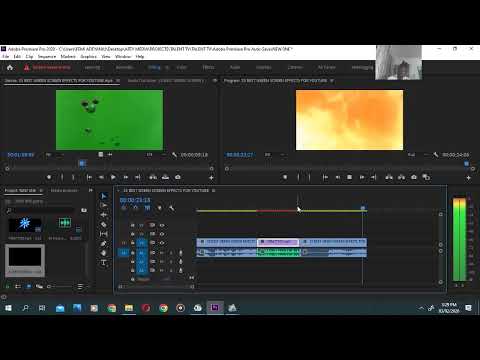The width and height of the screenshot is (480, 360).
Task: Select the pink middle video clip
Action: click(x=278, y=242)
